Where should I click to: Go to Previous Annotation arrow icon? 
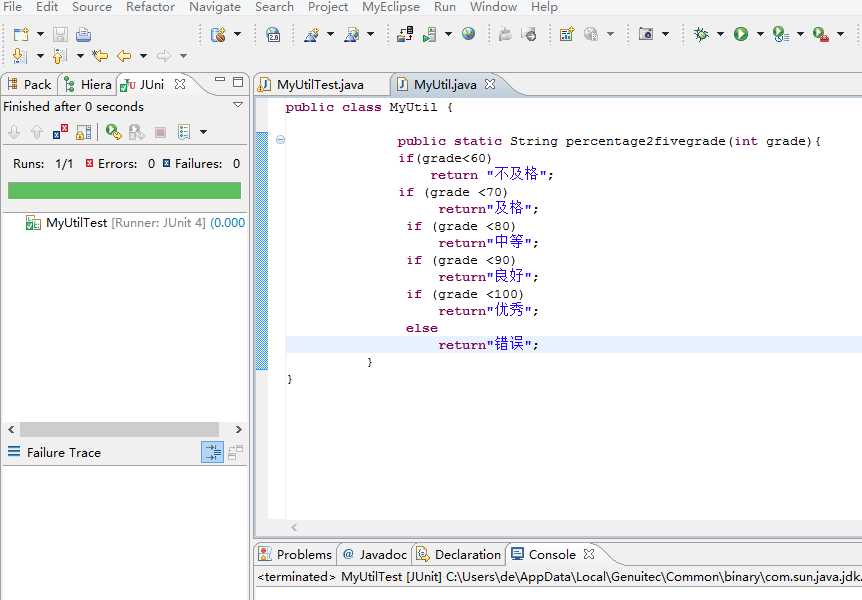(x=59, y=56)
